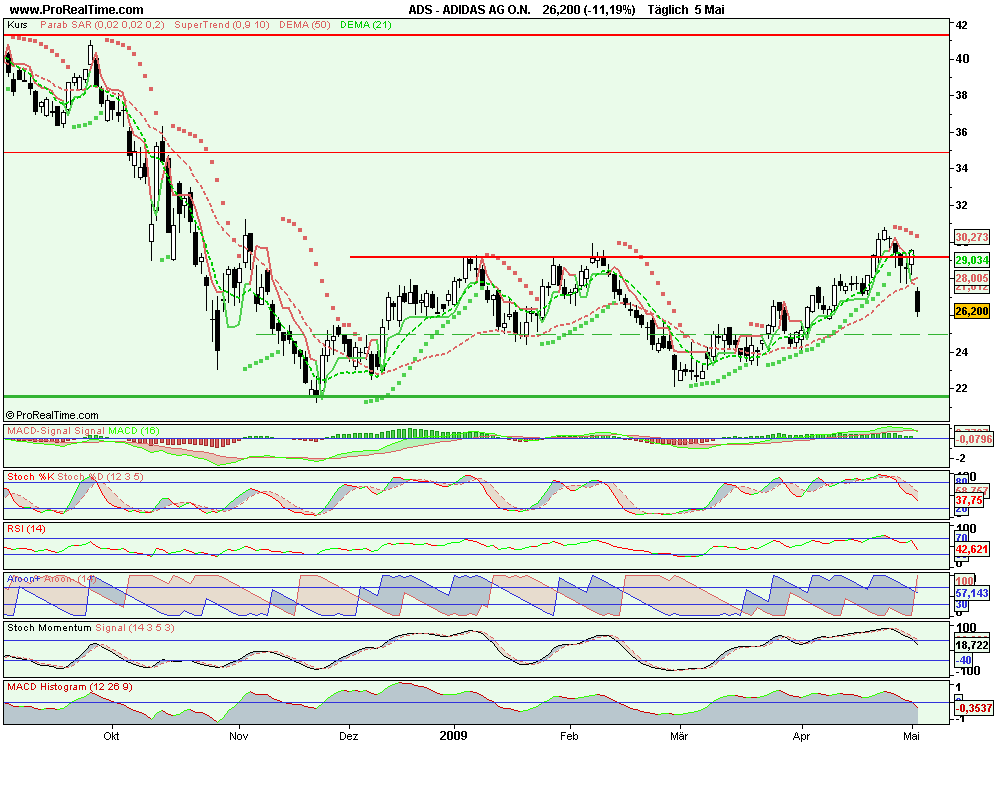Click the 42,621 RSI value tag

point(972,549)
